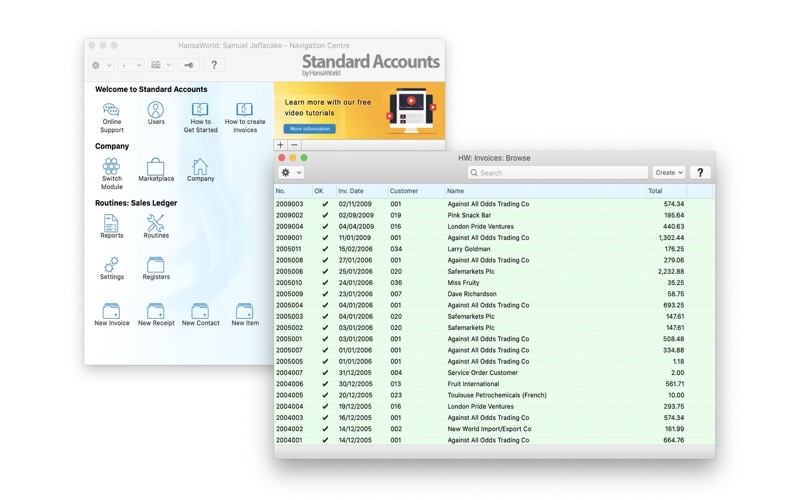Screen dimensions: 800x500
Task: Sort by Customer column header
Action: [416, 191]
